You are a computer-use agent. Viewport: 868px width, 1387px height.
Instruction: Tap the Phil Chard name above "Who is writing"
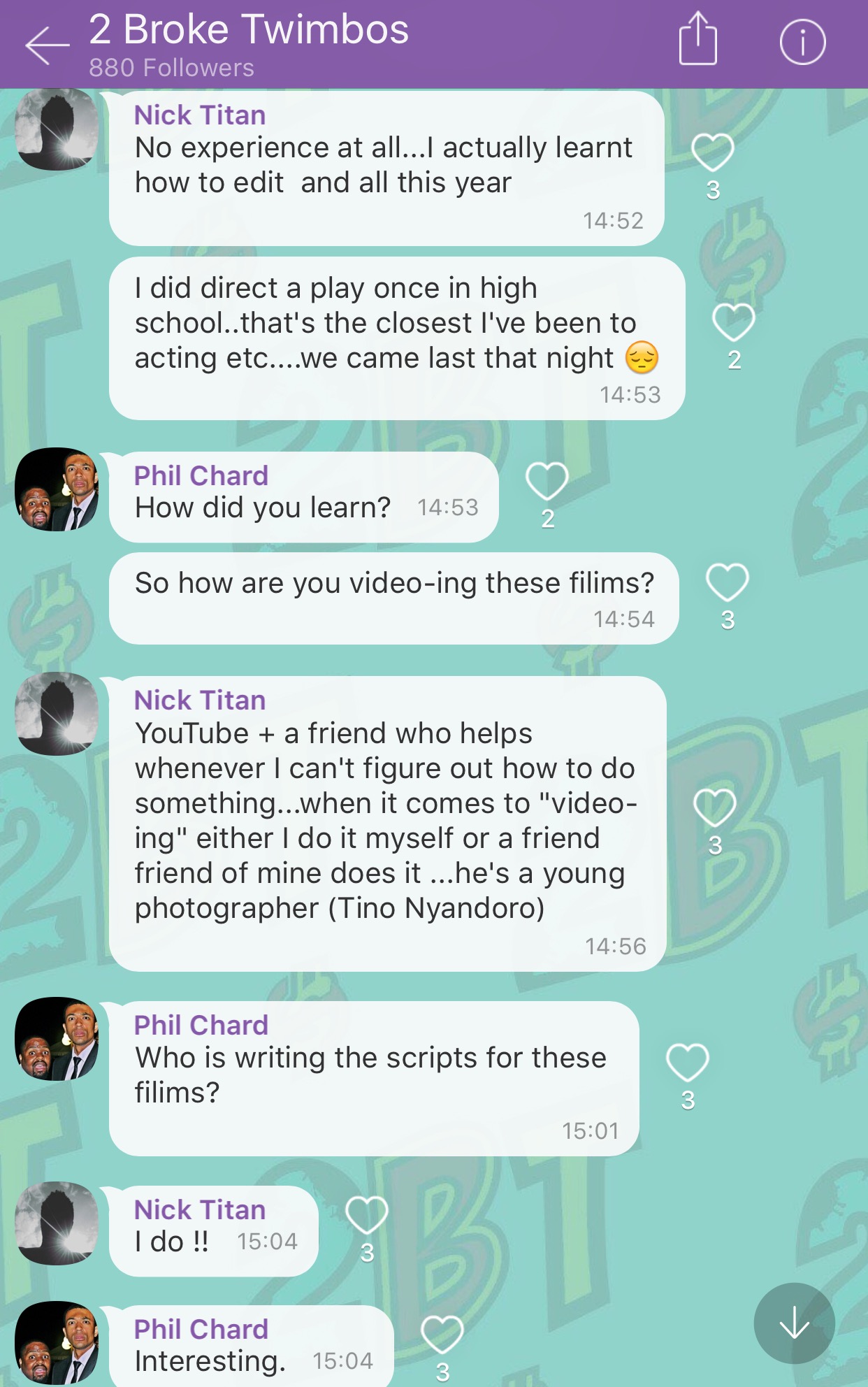(x=201, y=1025)
